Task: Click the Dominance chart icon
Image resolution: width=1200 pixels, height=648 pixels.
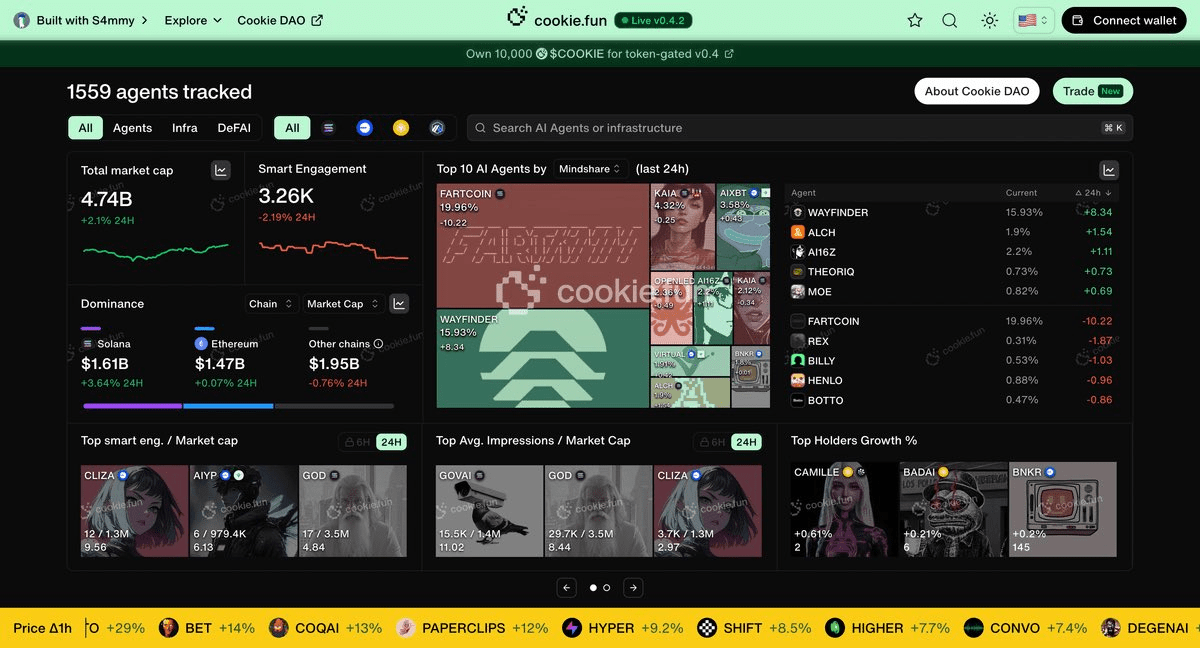Action: click(399, 304)
